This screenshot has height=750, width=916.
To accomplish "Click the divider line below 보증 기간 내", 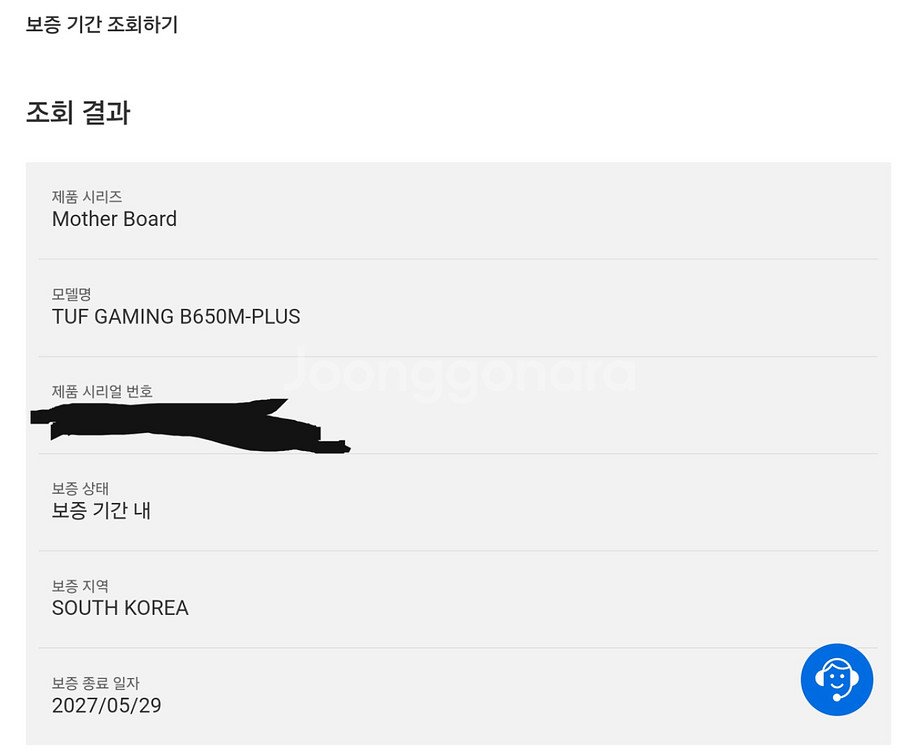I will [x=458, y=550].
